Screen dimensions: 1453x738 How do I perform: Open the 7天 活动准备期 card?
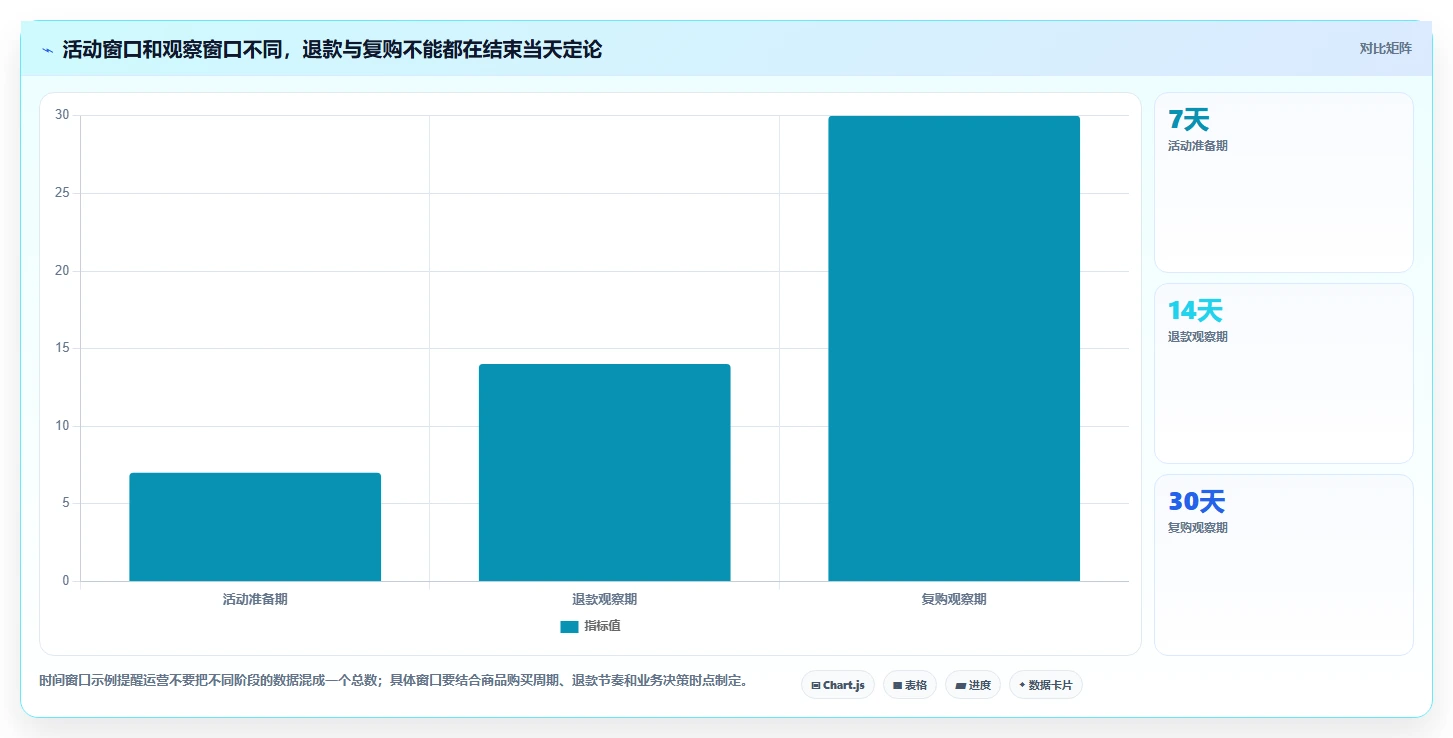[x=1284, y=182]
